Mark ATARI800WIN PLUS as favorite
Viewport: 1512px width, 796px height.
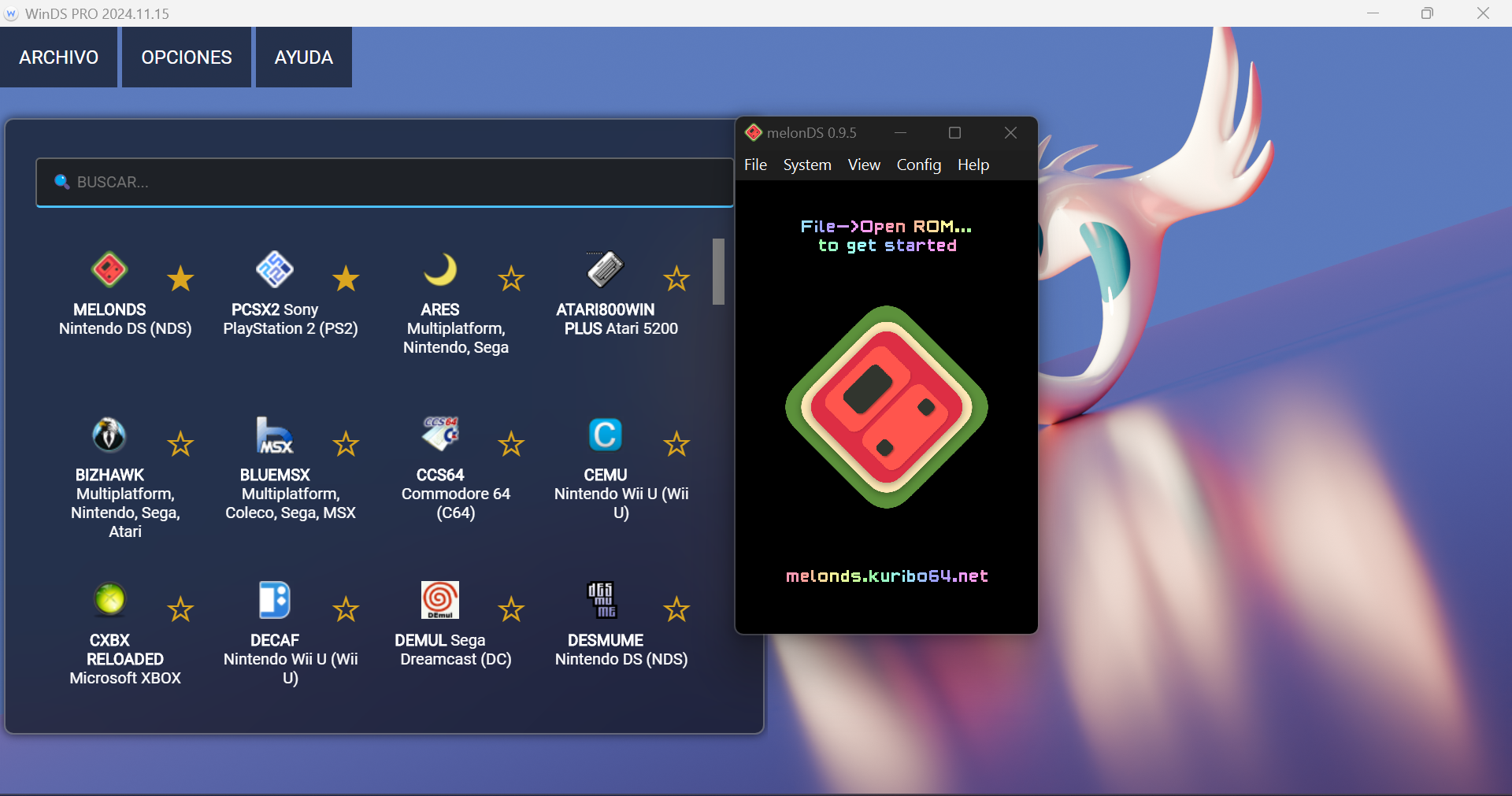point(676,279)
